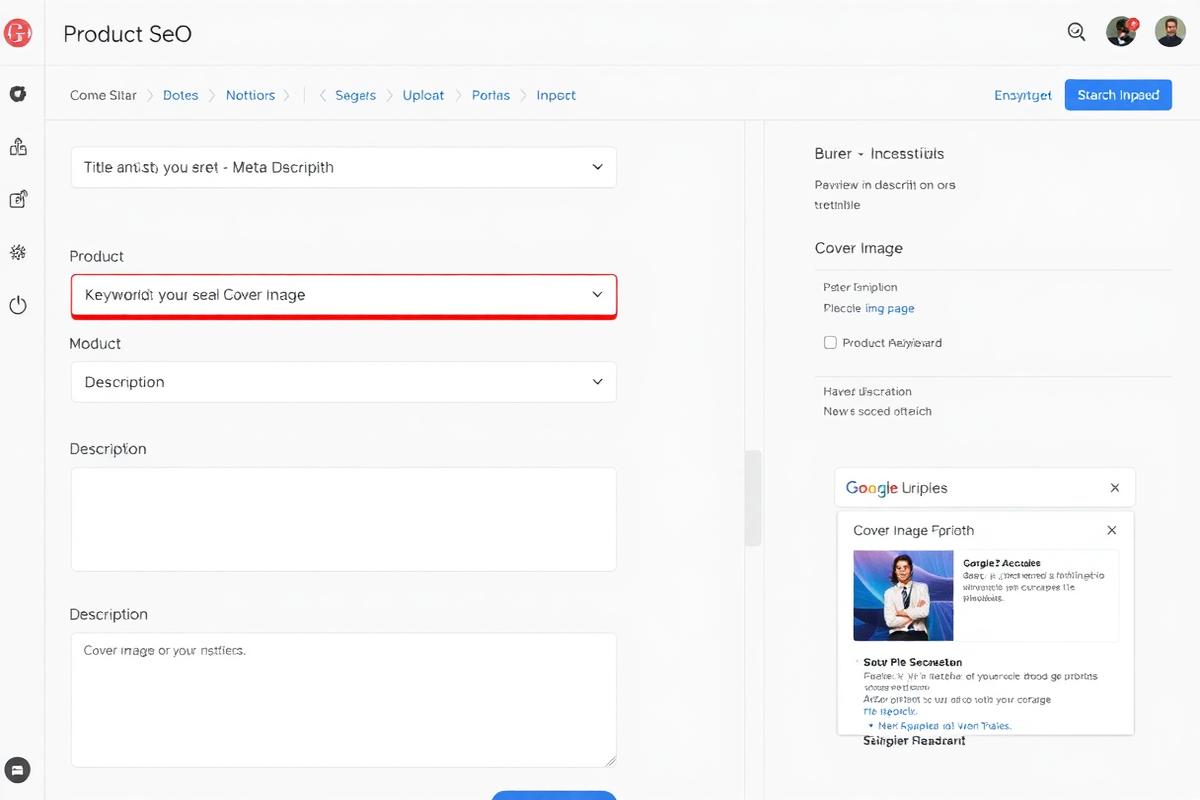Select the dark circular icon atop the sidebar
Viewport: 1200px width, 800px height.
[x=17, y=93]
